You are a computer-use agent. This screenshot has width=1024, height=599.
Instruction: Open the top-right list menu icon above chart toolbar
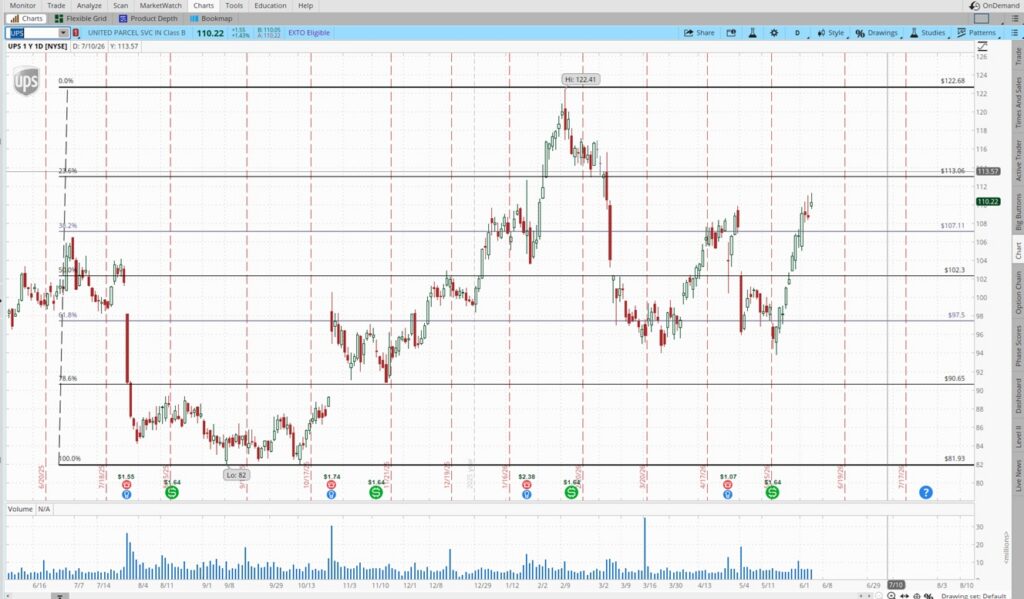1014,18
